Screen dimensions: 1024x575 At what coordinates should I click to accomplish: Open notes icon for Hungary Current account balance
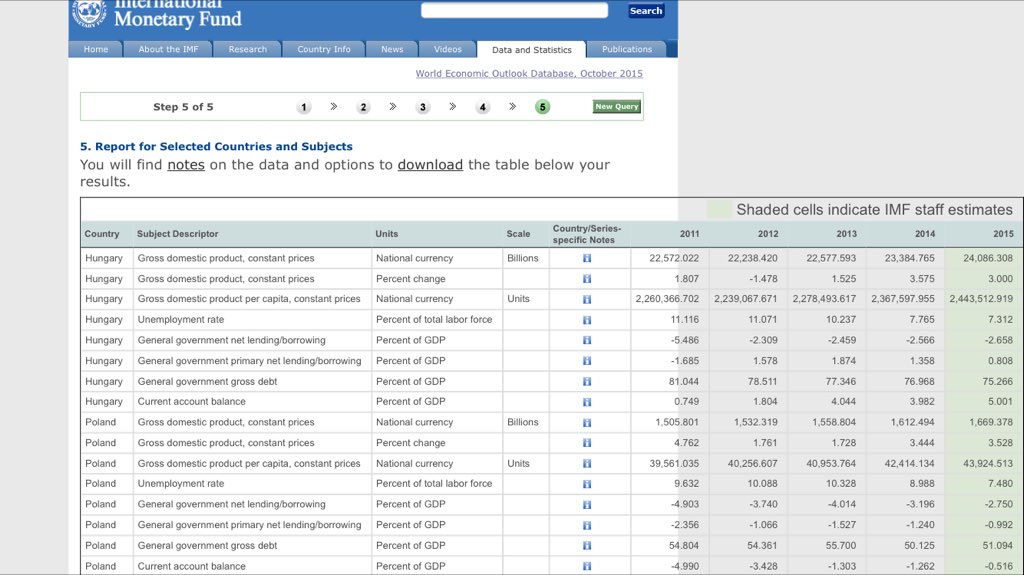point(587,402)
